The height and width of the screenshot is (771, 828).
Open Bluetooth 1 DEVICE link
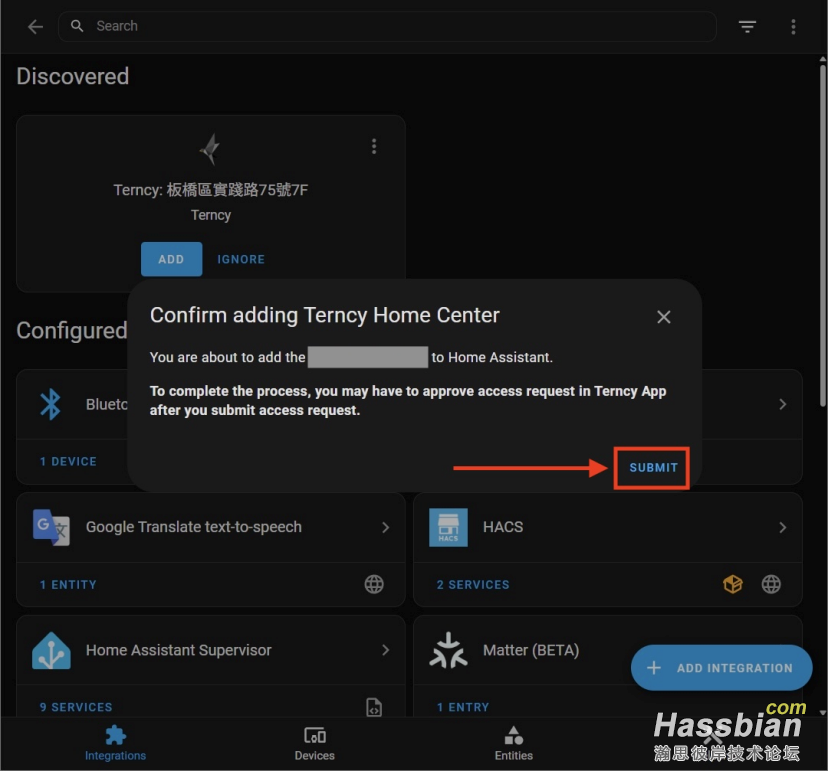69,462
